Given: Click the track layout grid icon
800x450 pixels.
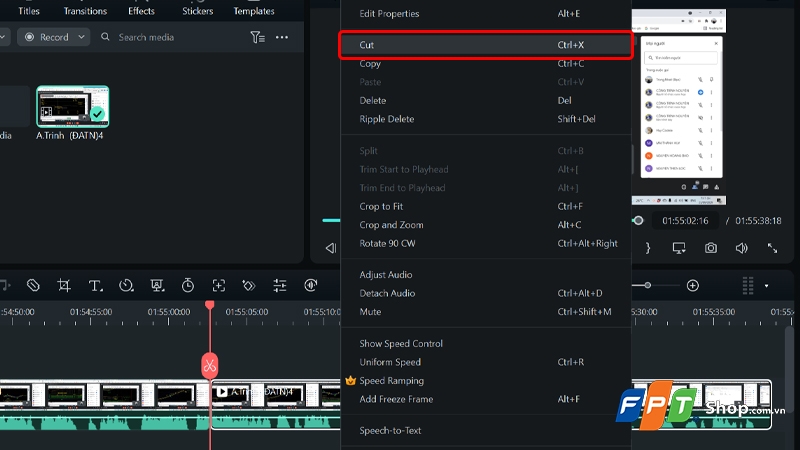Looking at the screenshot, I should click(x=748, y=286).
